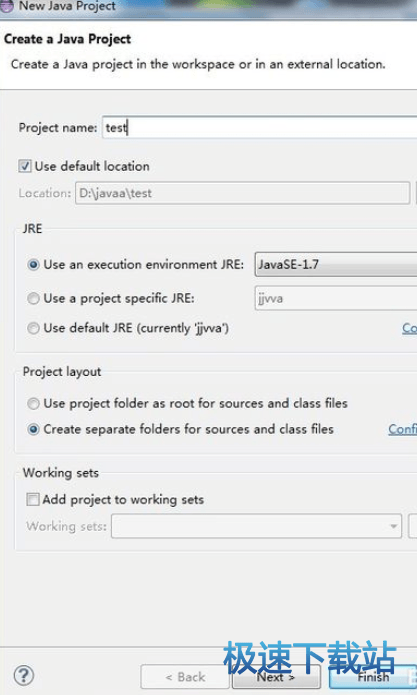The image size is (417, 695).
Task: Open the Configure default project layout link
Action: pyautogui.click(x=402, y=429)
